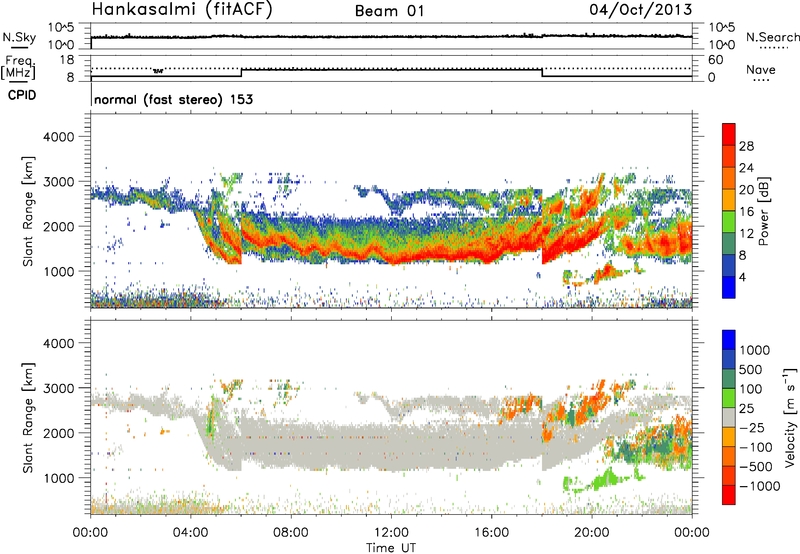Click the "4" label on the power colorbar
The height and width of the screenshot is (554, 800).
tap(742, 277)
